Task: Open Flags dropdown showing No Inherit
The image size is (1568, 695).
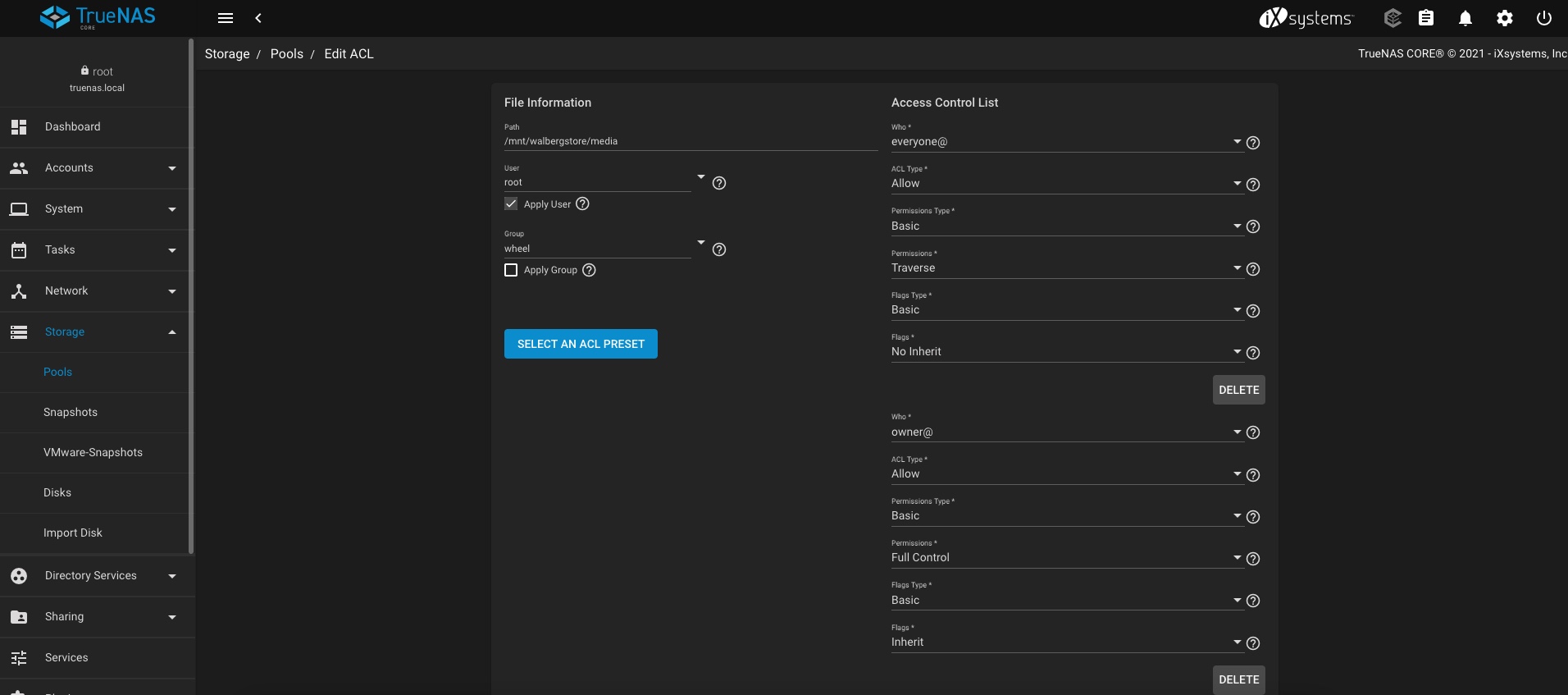Action: [x=1067, y=352]
